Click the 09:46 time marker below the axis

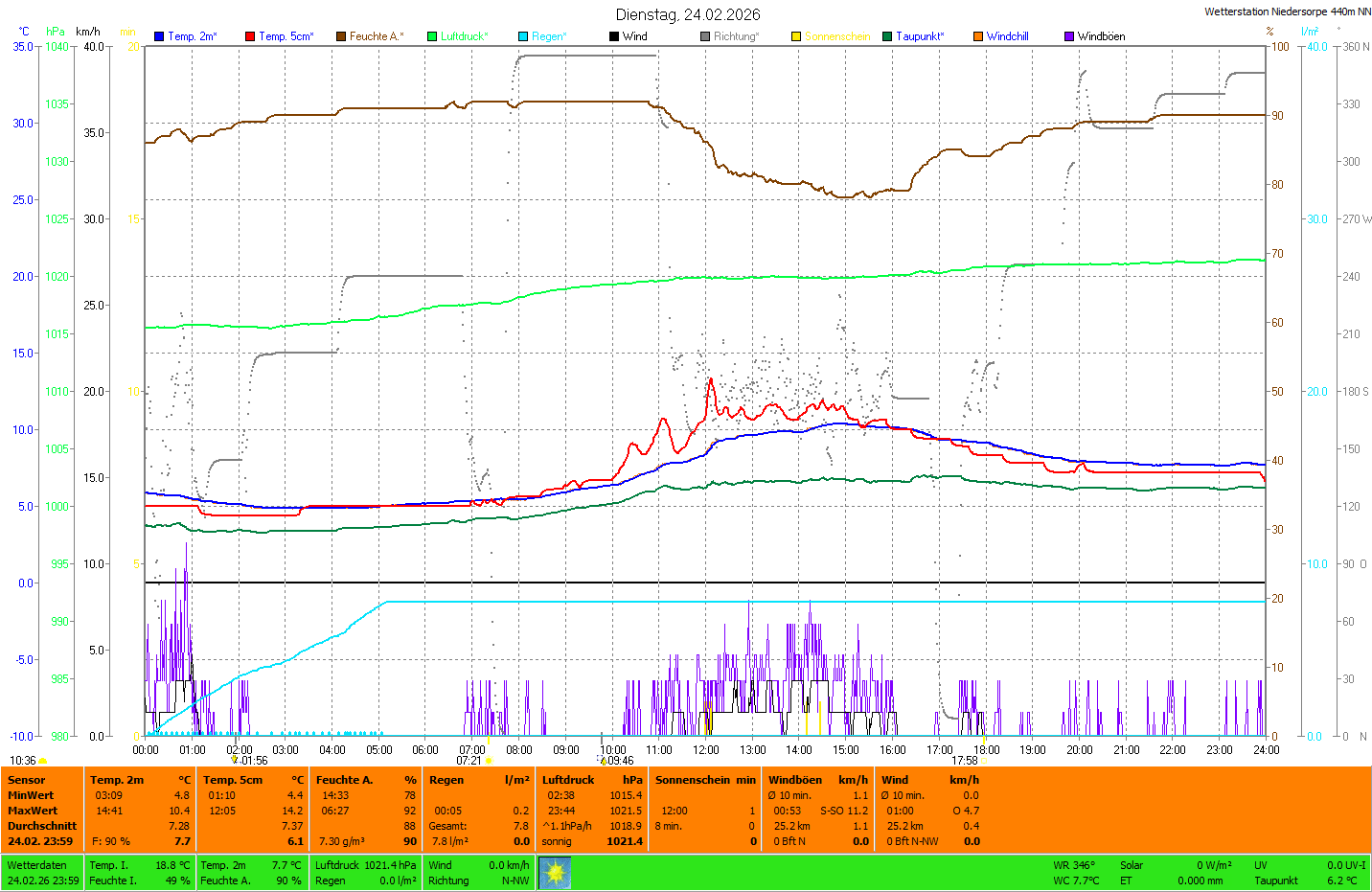click(620, 761)
